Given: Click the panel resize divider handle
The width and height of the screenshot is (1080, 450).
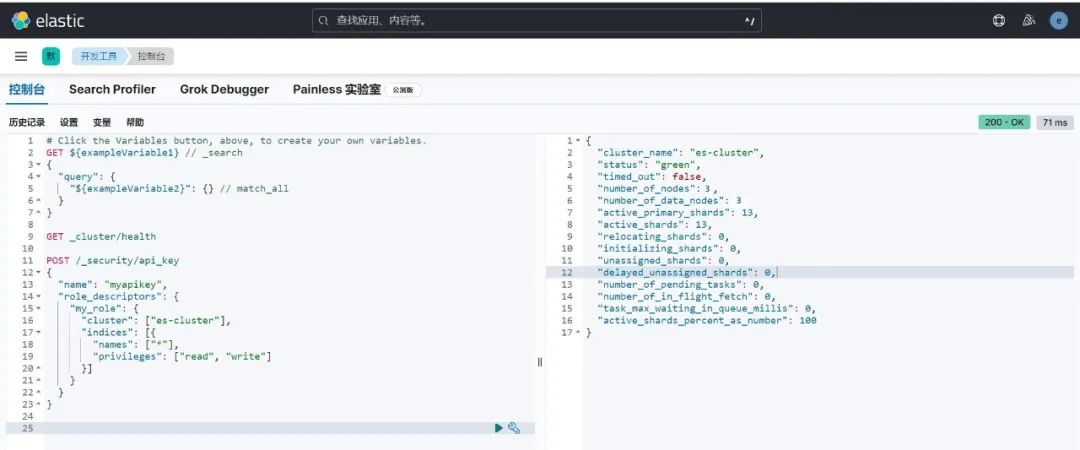Looking at the screenshot, I should click(x=540, y=362).
